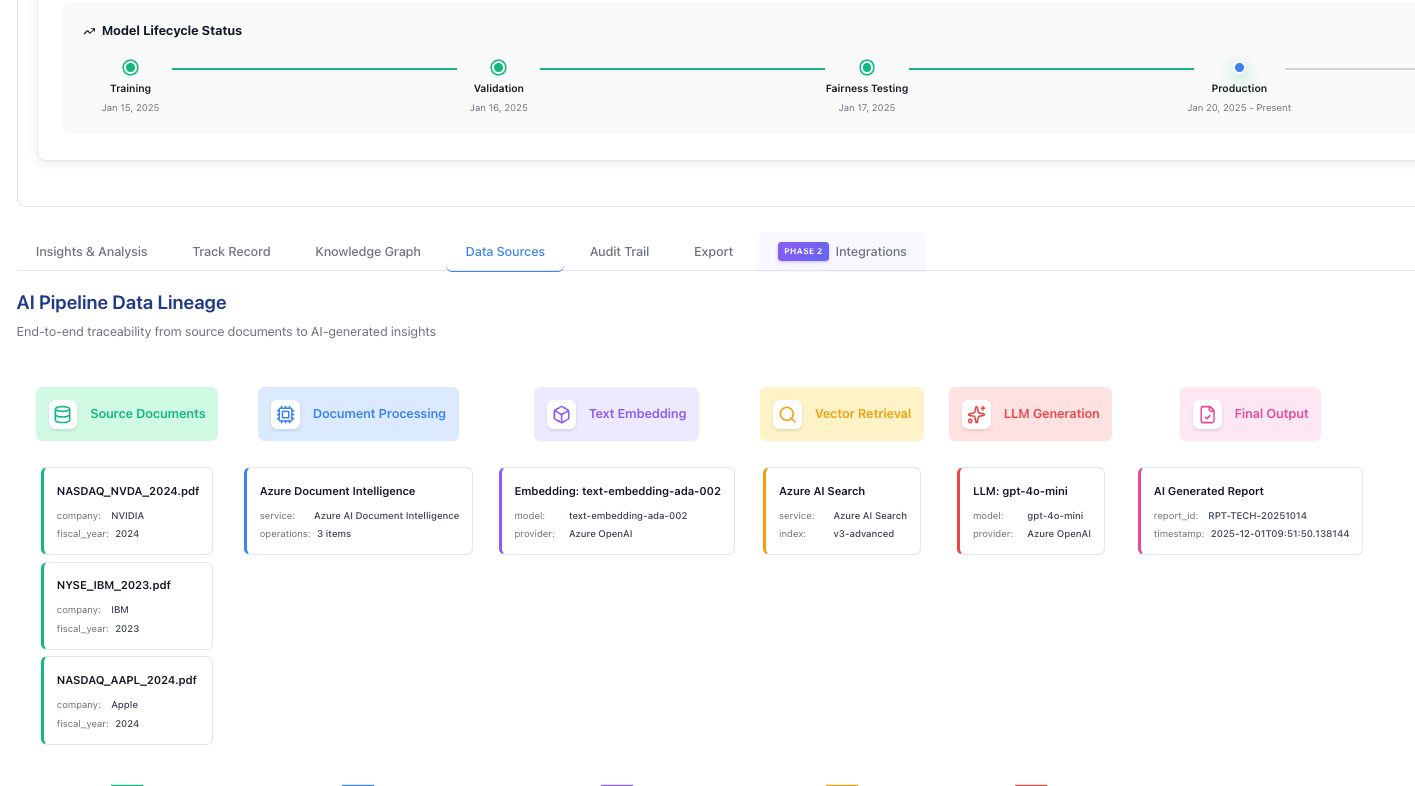The image size is (1415, 786).
Task: Click the Text Embedding cube icon
Action: 561,413
